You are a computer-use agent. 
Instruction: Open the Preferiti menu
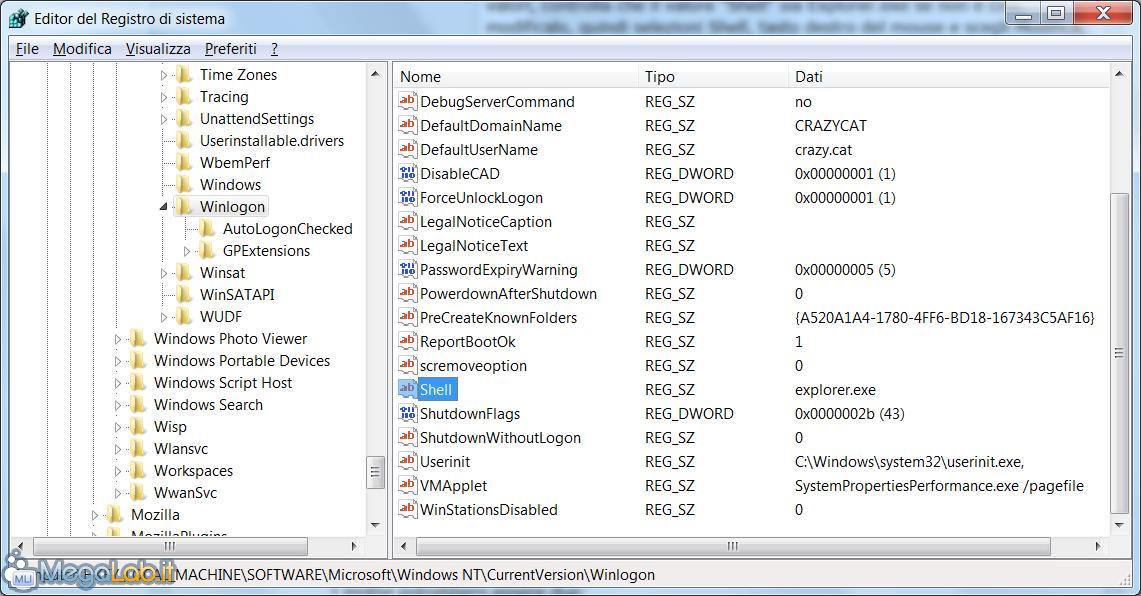coord(231,49)
